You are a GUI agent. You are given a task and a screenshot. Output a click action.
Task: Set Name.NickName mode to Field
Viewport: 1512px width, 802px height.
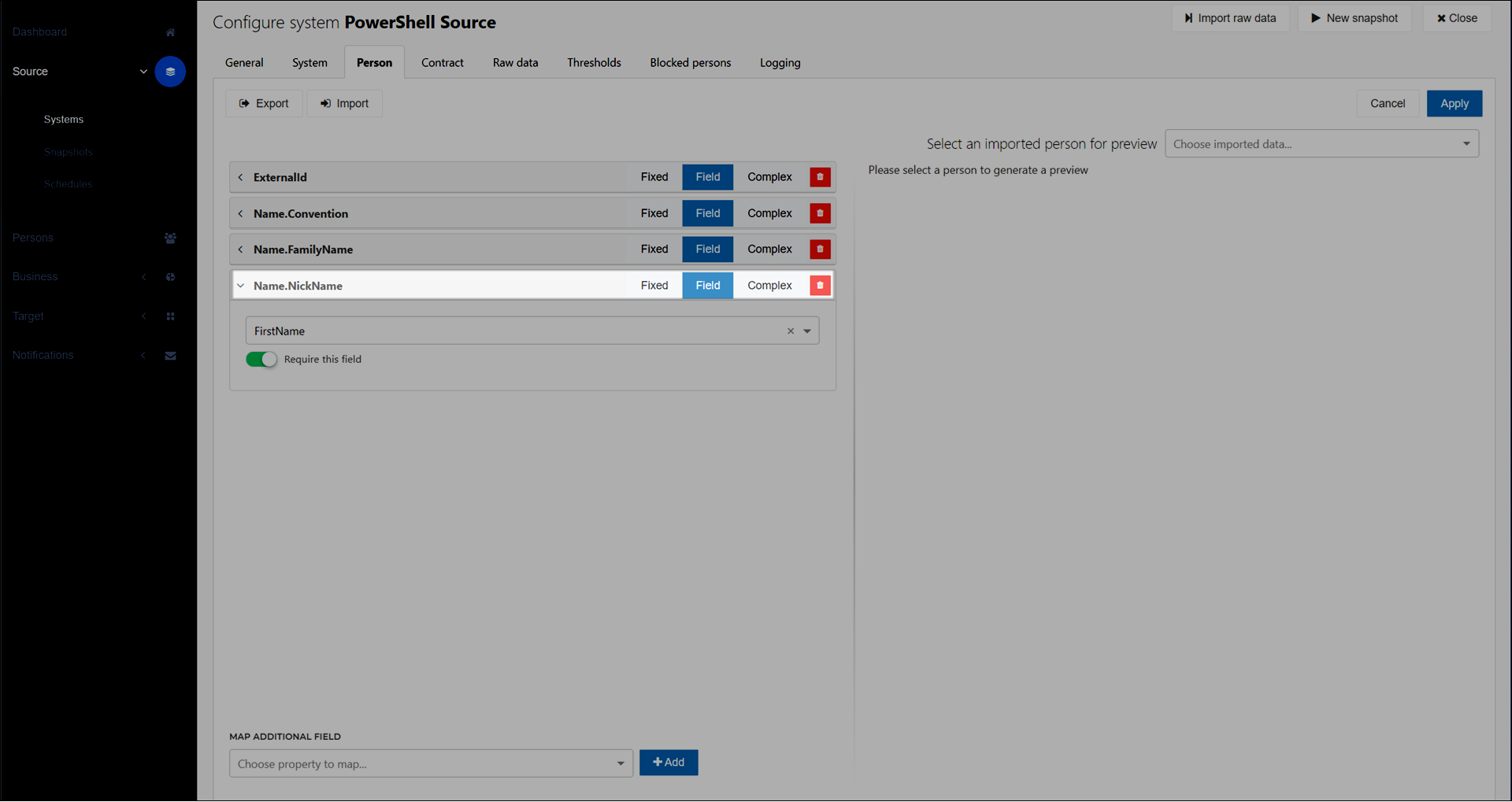click(708, 286)
